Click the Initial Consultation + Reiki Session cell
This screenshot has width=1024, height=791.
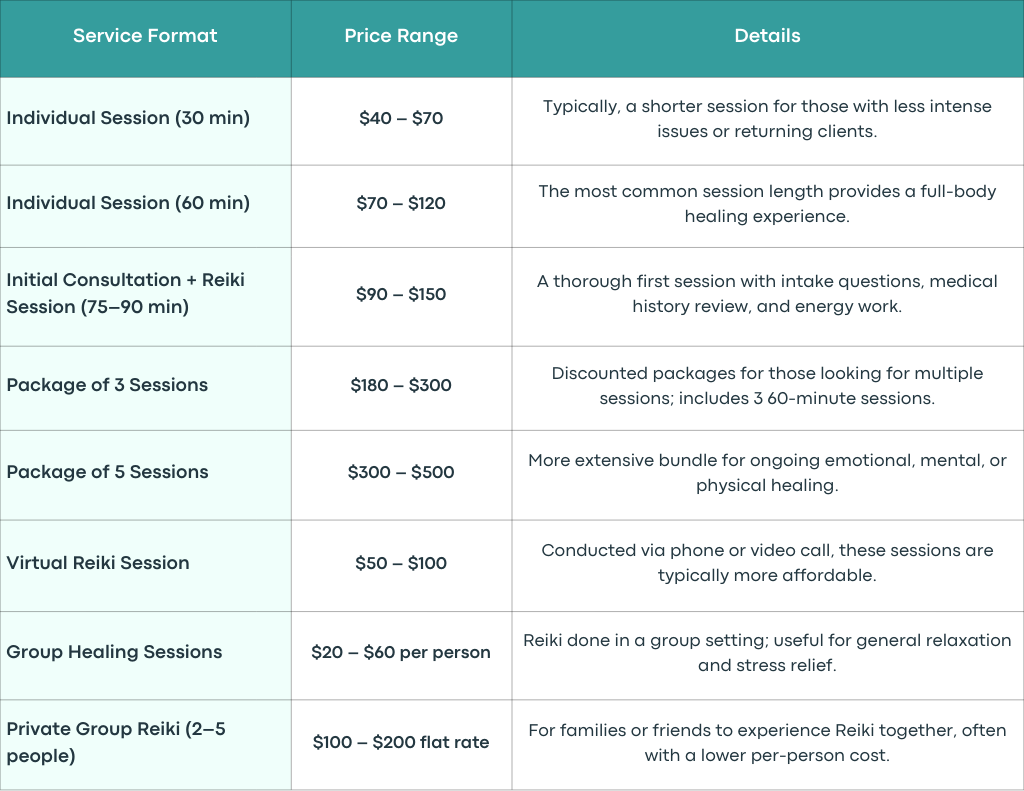[x=145, y=297]
